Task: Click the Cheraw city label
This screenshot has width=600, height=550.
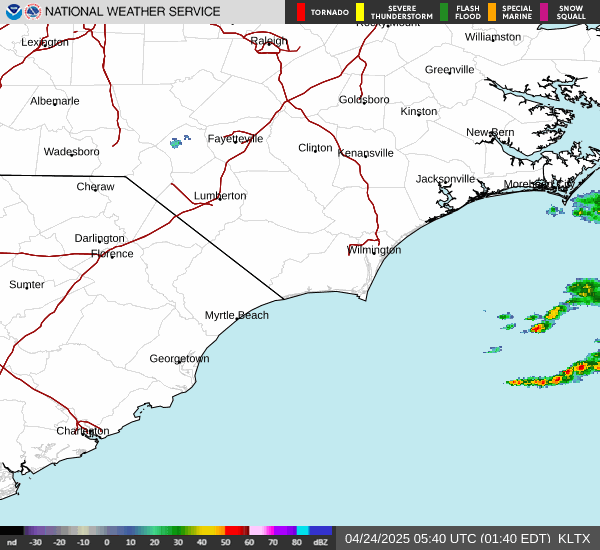Action: [x=95, y=187]
